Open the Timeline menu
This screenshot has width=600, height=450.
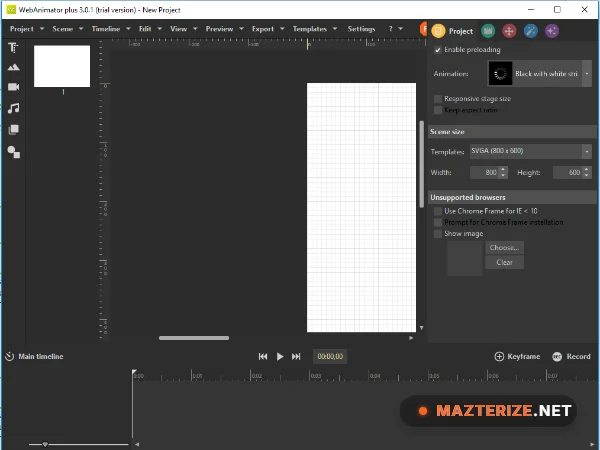pos(111,29)
